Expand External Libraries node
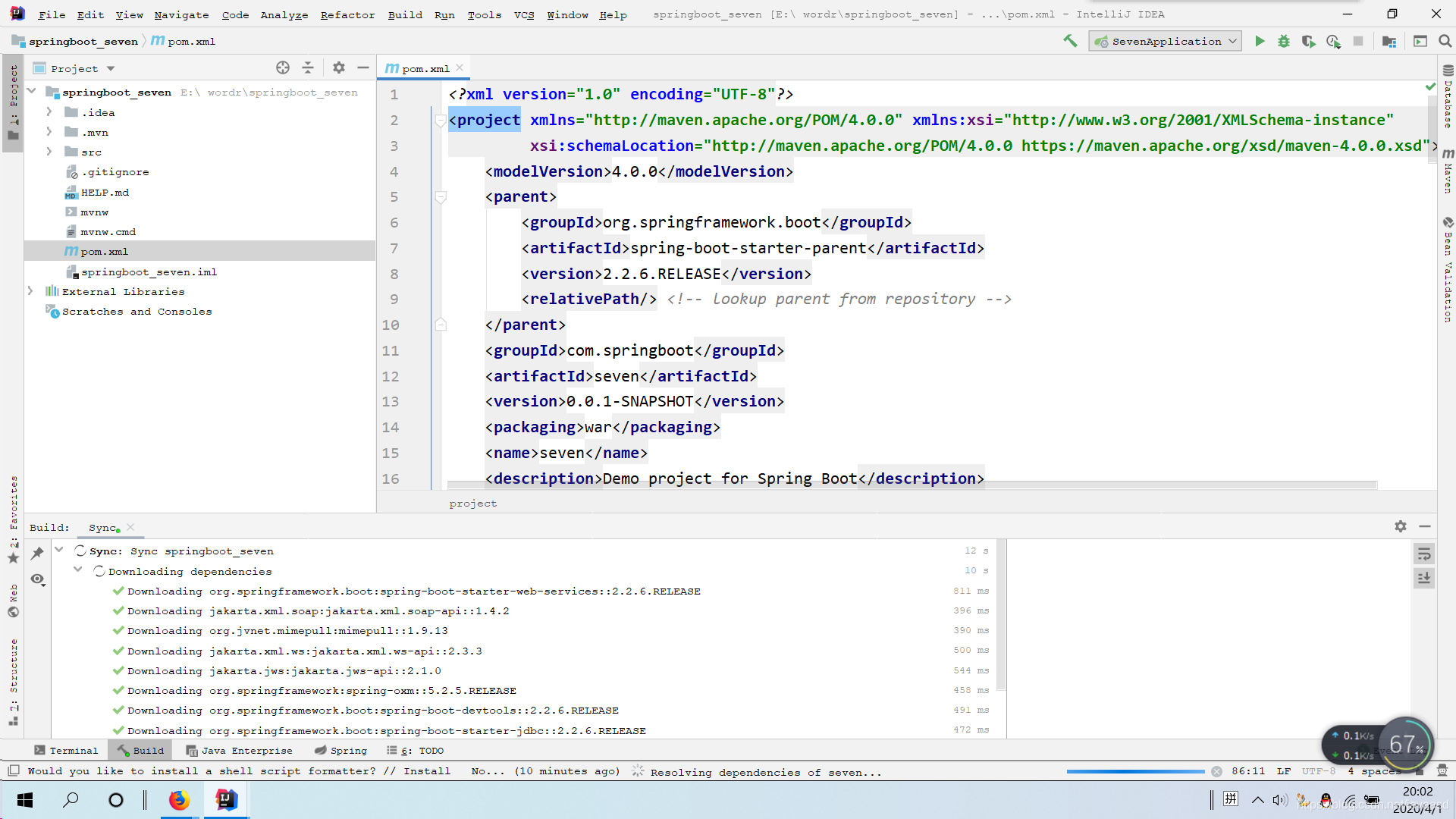The image size is (1456, 819). tap(30, 291)
